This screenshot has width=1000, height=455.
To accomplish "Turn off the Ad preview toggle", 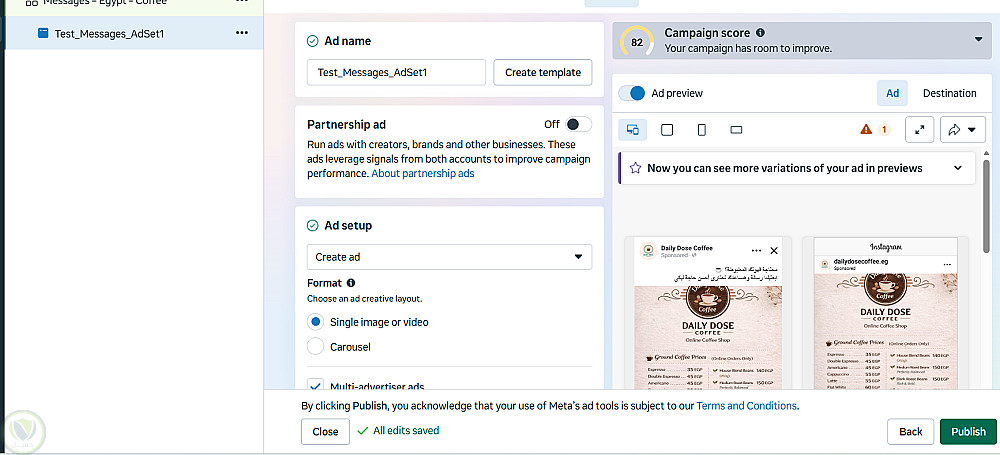I will 632,93.
